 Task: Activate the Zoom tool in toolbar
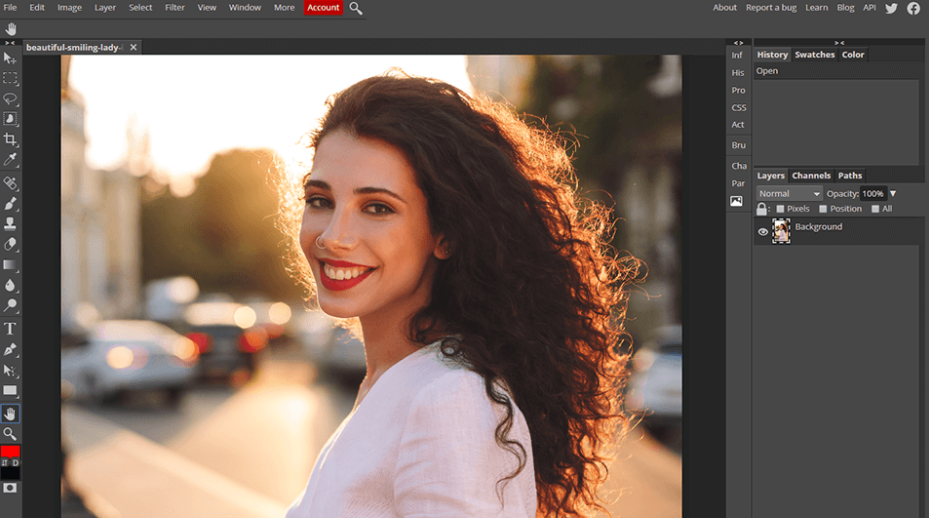click(10, 433)
